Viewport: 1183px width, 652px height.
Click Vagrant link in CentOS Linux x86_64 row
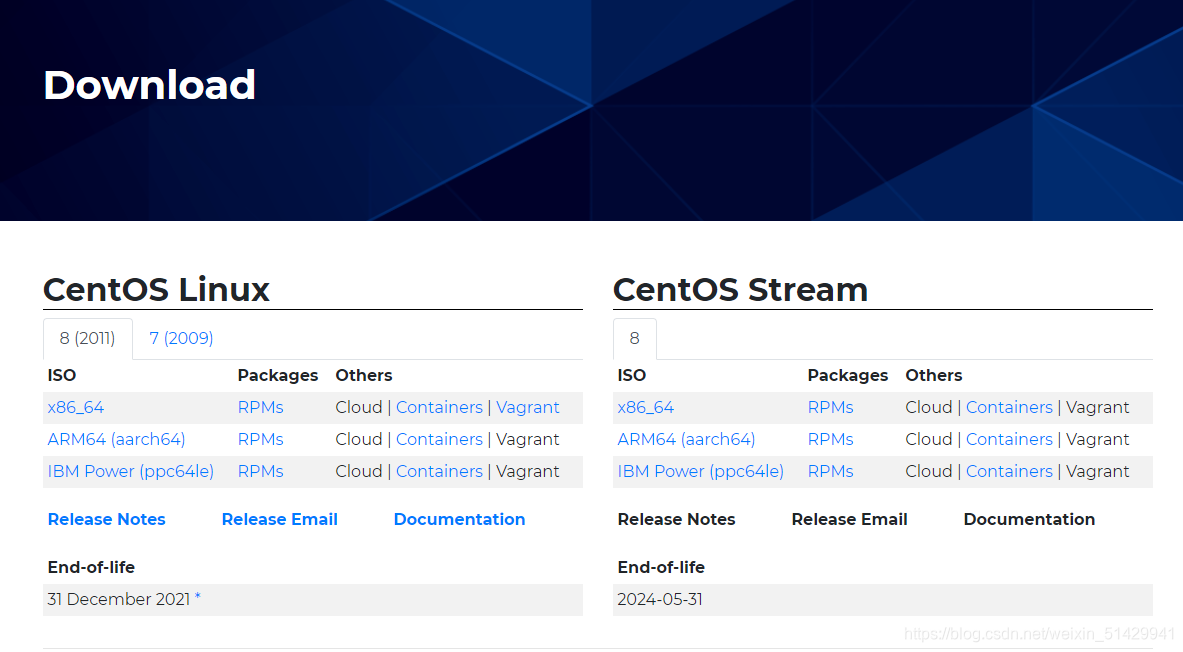click(527, 407)
